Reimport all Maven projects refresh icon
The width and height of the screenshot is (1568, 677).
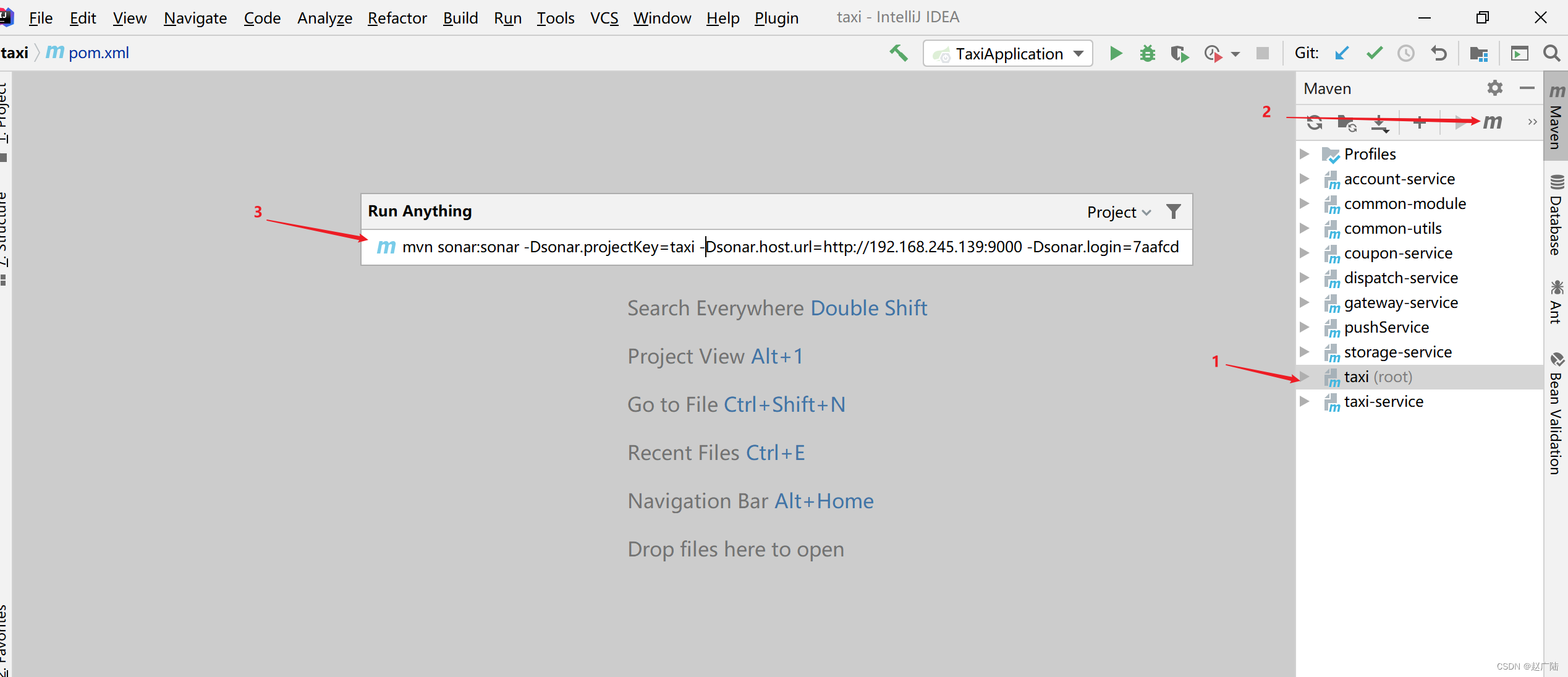(x=1315, y=123)
